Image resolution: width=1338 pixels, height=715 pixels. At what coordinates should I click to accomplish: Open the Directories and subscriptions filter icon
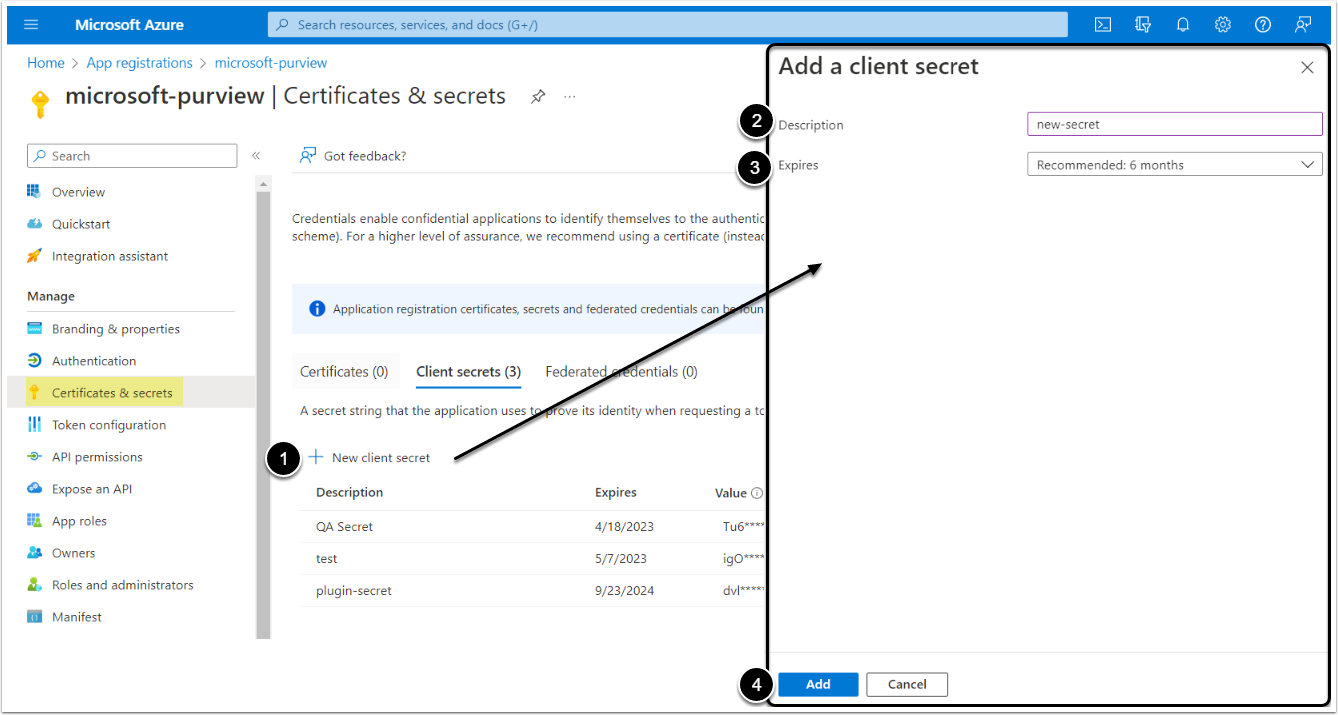click(x=1143, y=25)
